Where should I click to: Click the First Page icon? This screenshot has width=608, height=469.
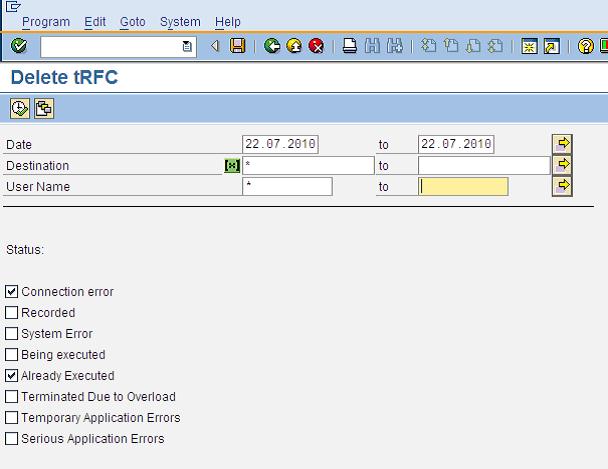point(428,46)
